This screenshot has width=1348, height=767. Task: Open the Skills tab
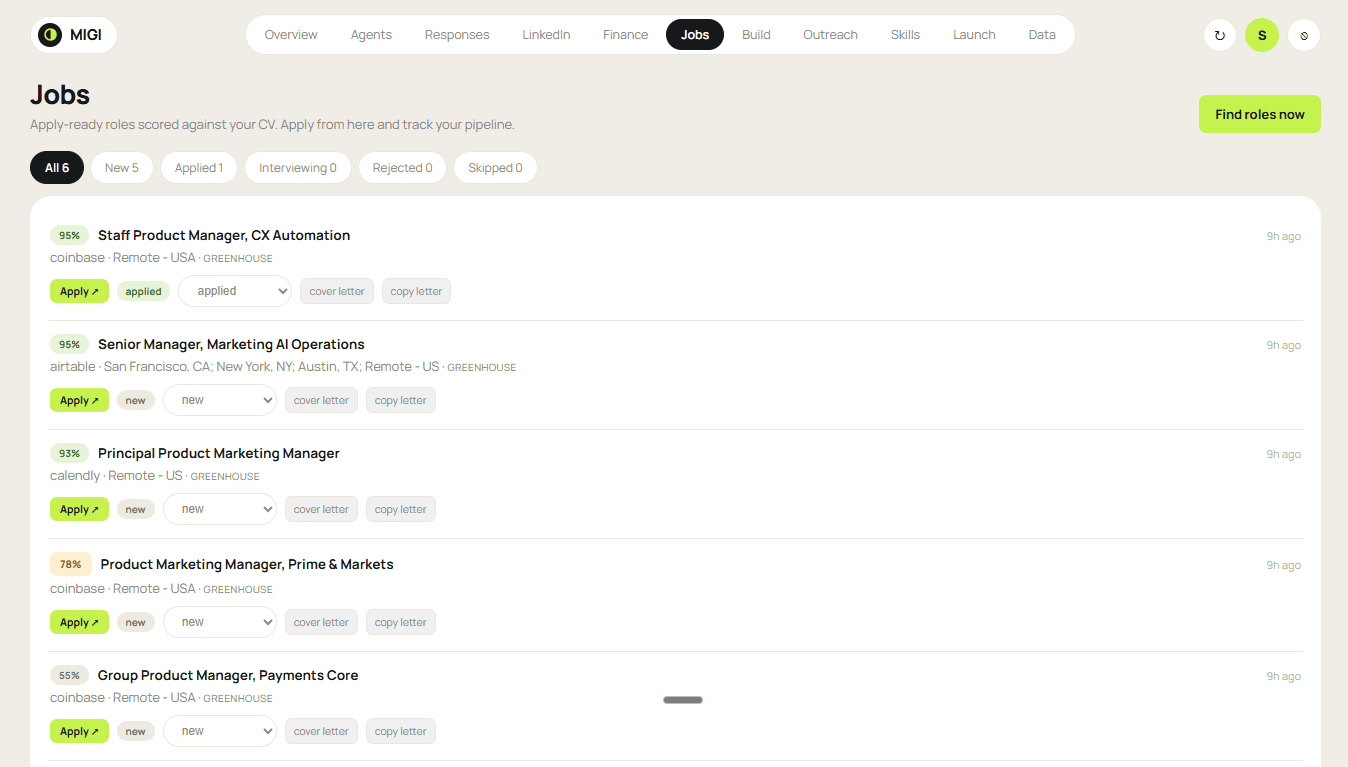coord(905,35)
